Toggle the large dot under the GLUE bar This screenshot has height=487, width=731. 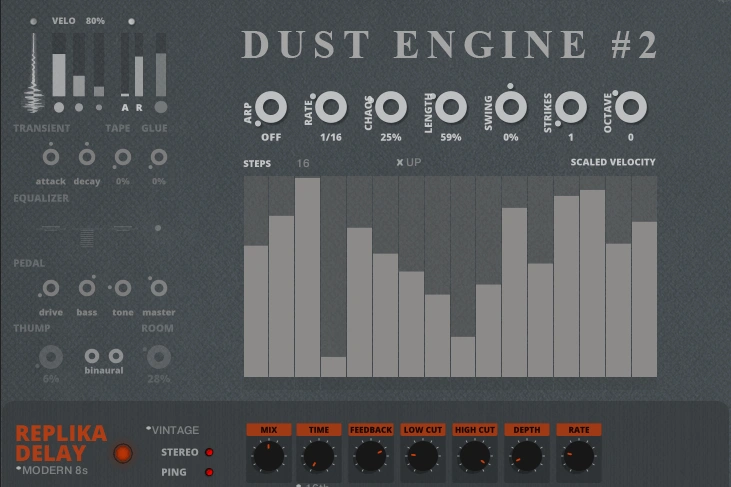point(161,107)
